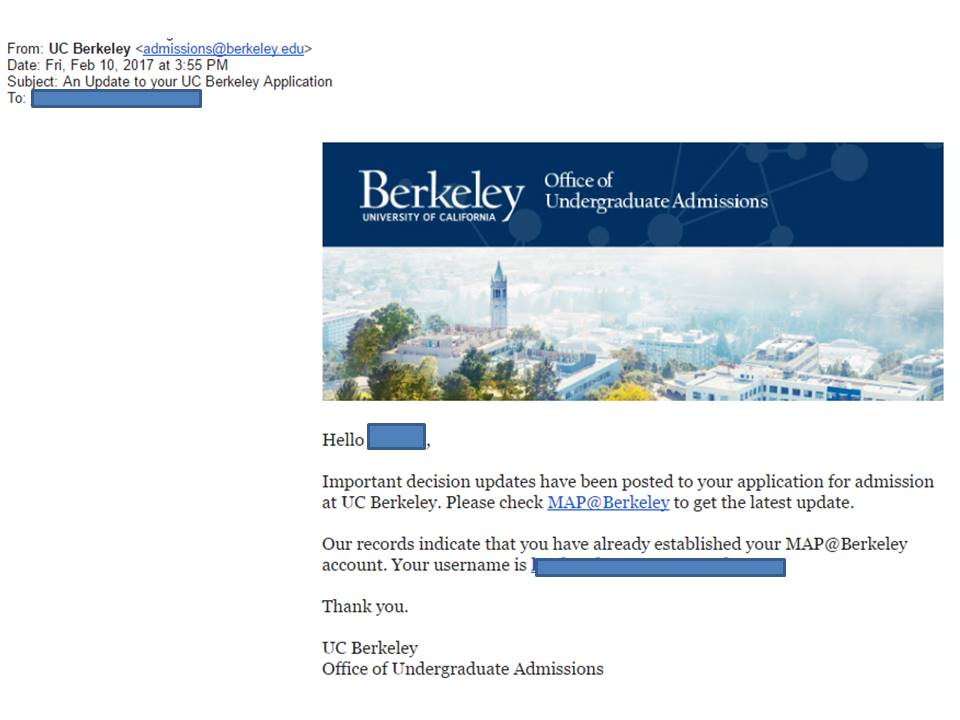Click the redacted name after Hello
The height and width of the screenshot is (720, 960).
point(396,437)
